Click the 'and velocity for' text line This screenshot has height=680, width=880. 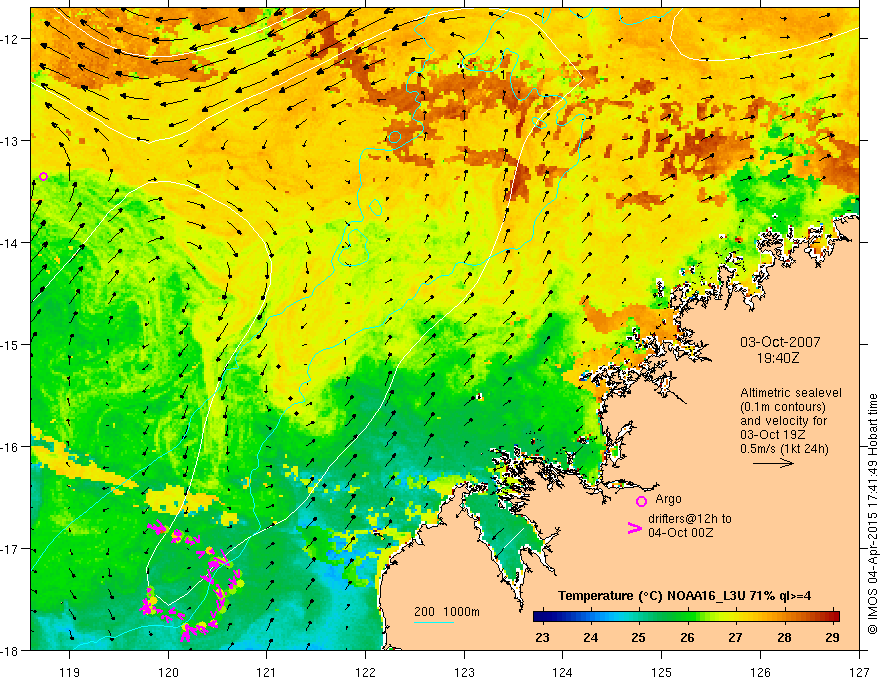point(783,421)
